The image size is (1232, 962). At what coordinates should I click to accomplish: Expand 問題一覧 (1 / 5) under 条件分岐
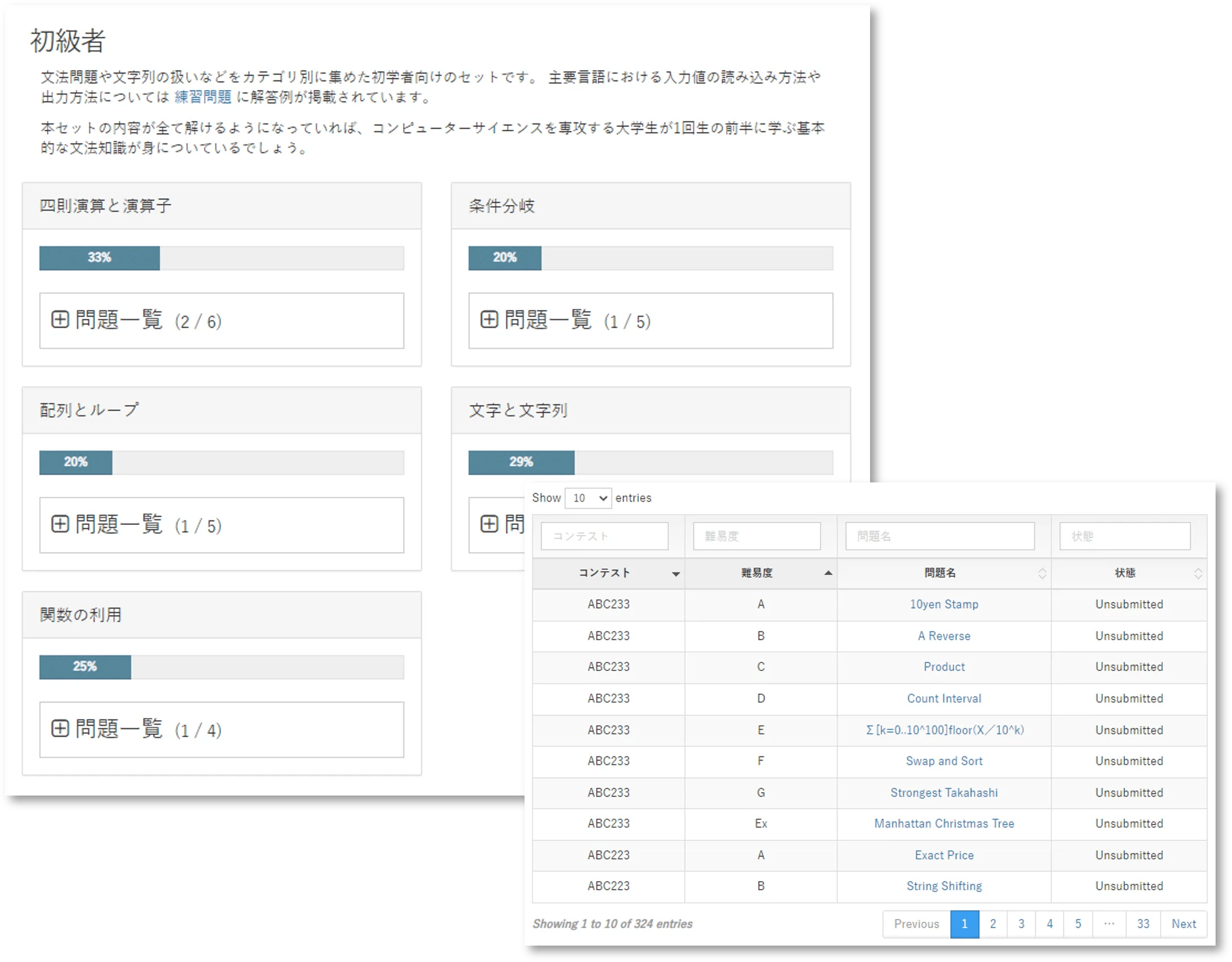coord(489,320)
